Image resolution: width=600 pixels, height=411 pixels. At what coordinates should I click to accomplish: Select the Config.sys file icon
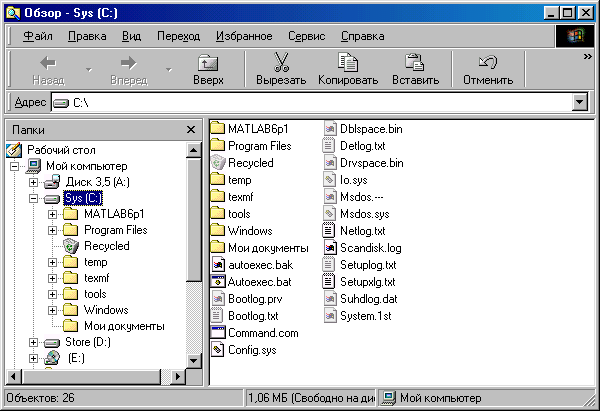coord(218,349)
